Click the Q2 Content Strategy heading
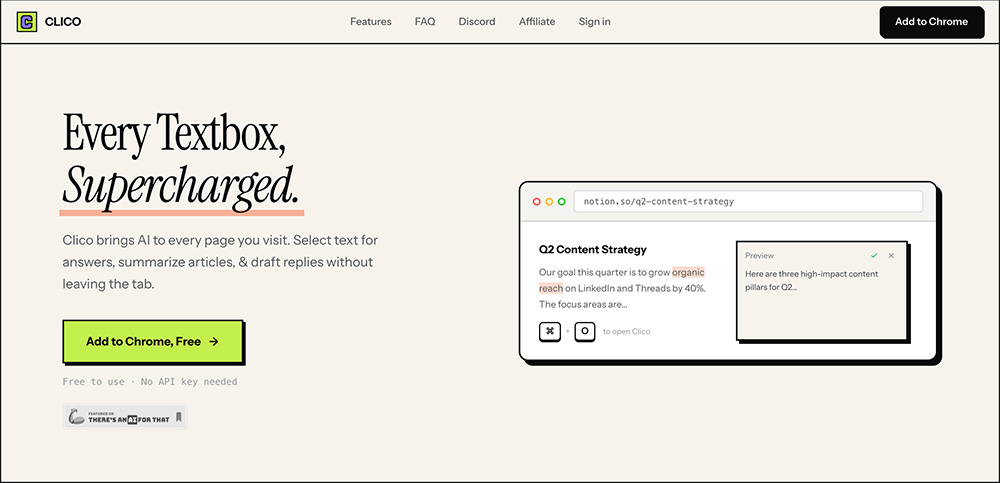 pyautogui.click(x=593, y=249)
